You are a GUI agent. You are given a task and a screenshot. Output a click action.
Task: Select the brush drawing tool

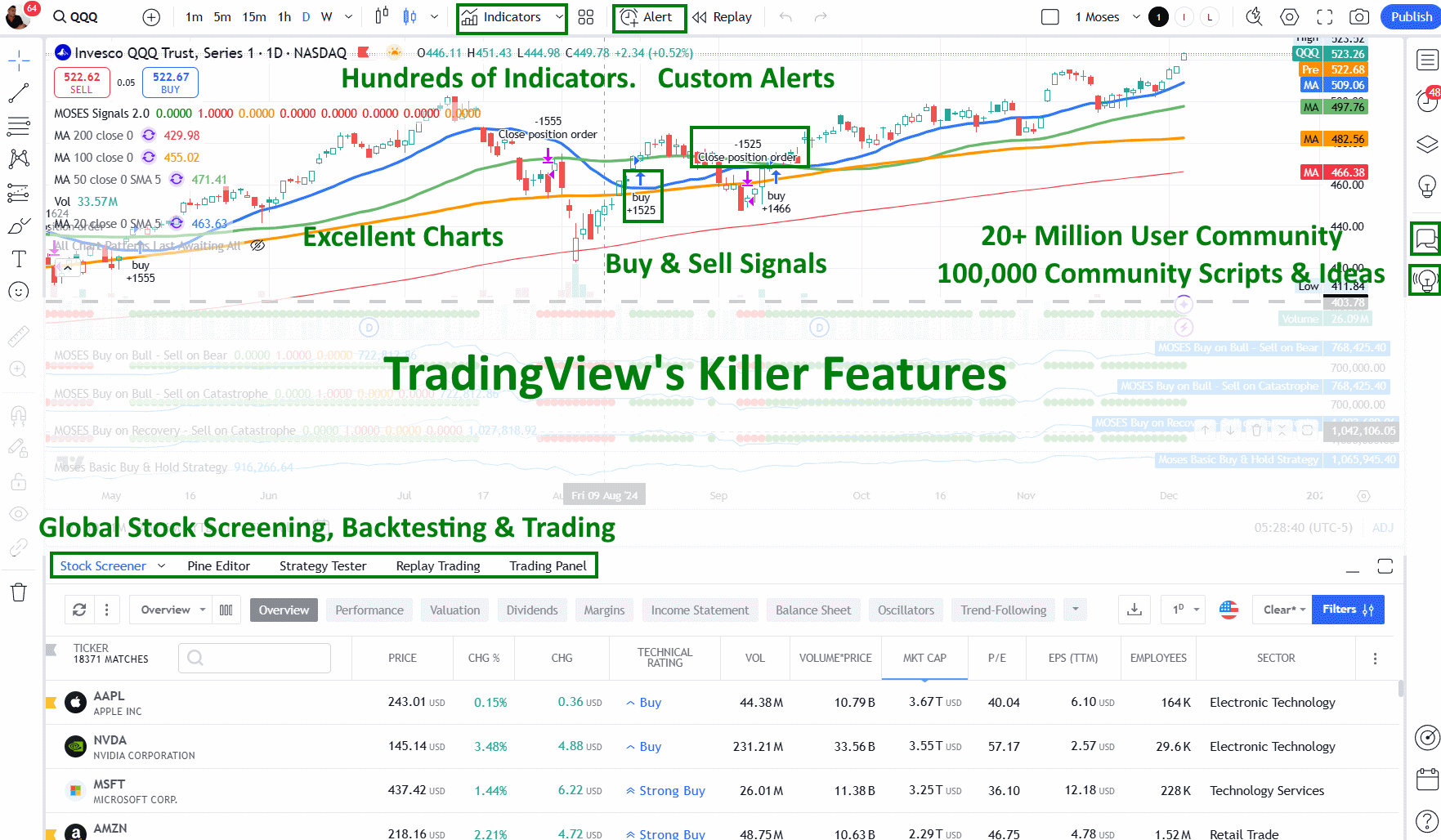(19, 226)
